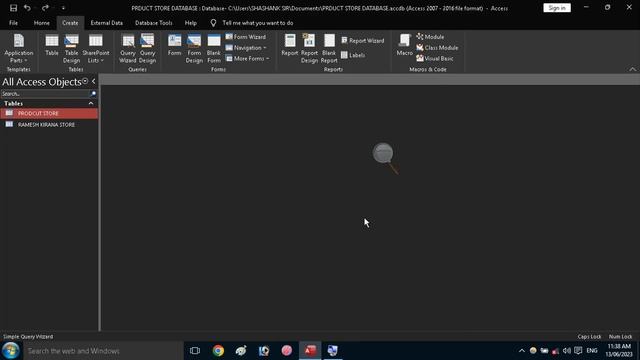Image resolution: width=640 pixels, height=360 pixels.
Task: Click the ENG language indicator
Action: tap(592, 351)
